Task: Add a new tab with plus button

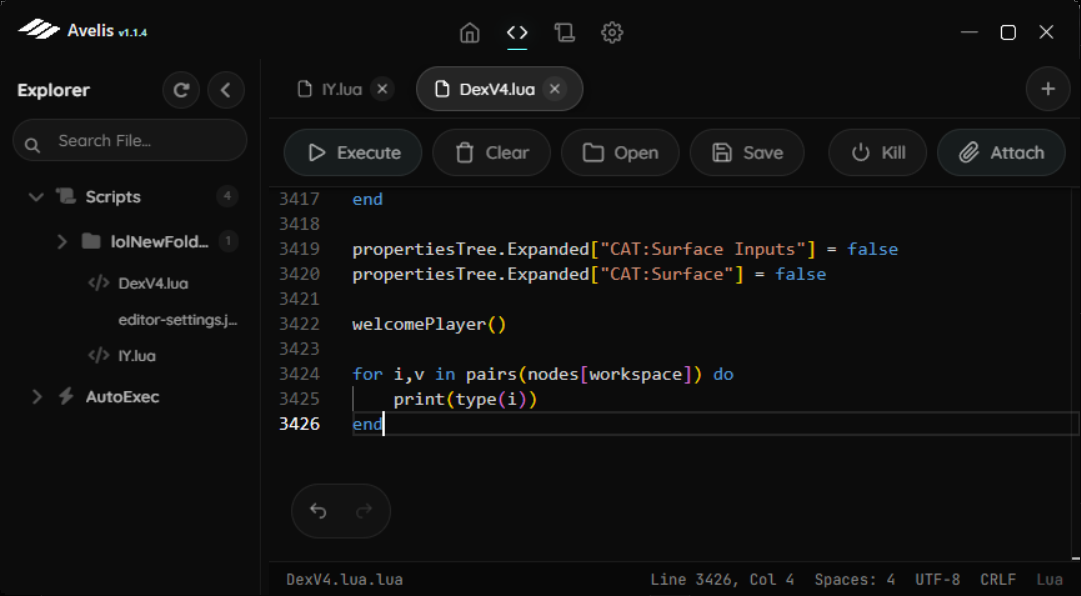Action: coord(1048,89)
